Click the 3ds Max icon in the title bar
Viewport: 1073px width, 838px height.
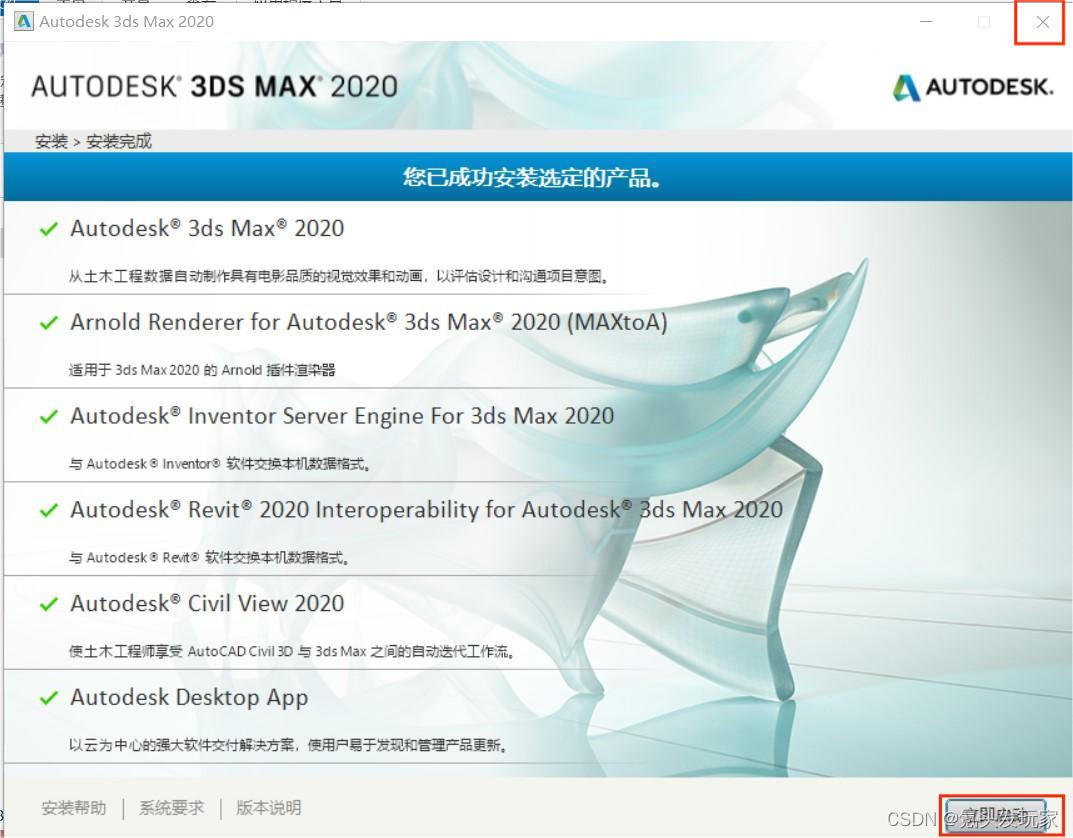22,21
